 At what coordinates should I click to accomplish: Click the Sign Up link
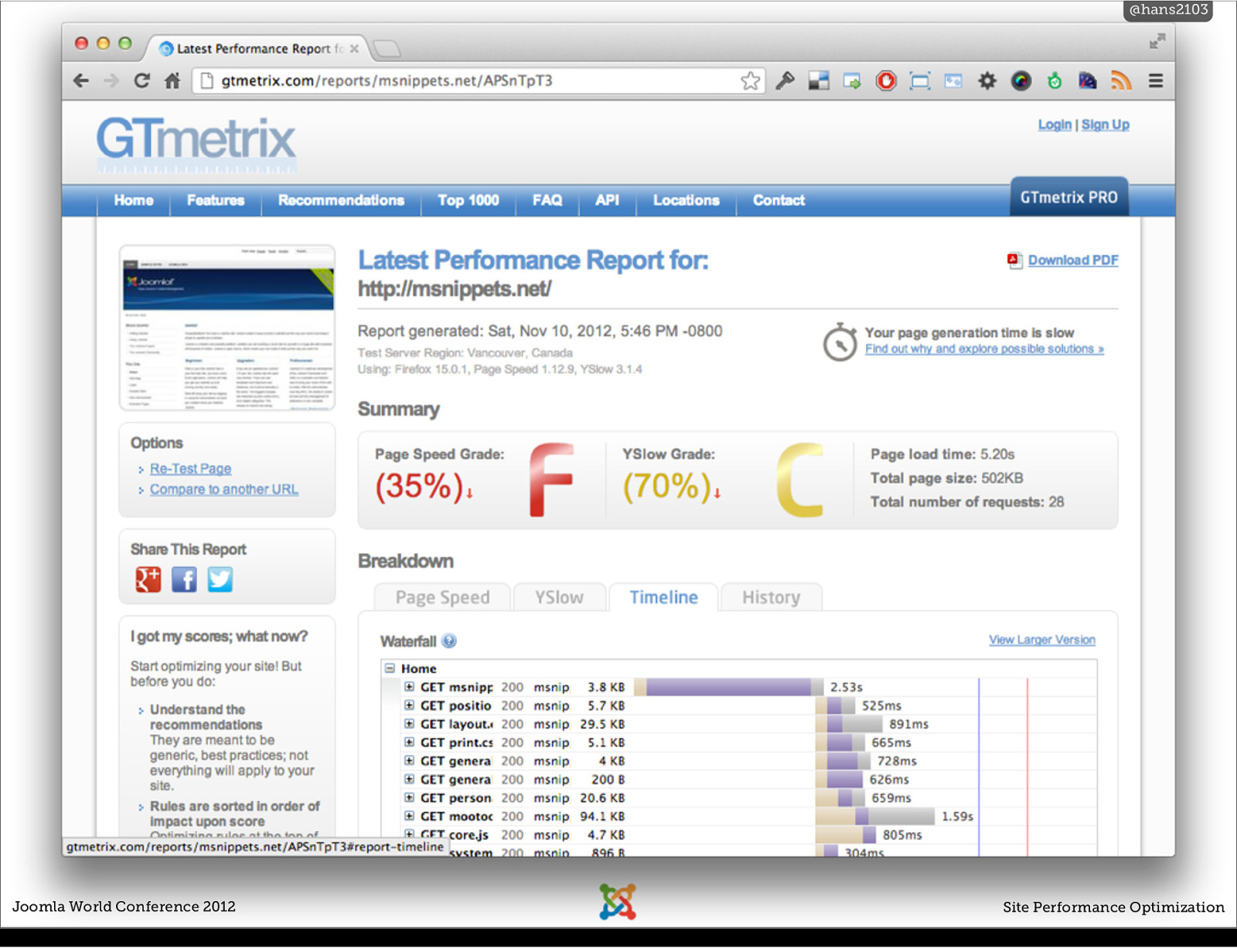click(1105, 124)
